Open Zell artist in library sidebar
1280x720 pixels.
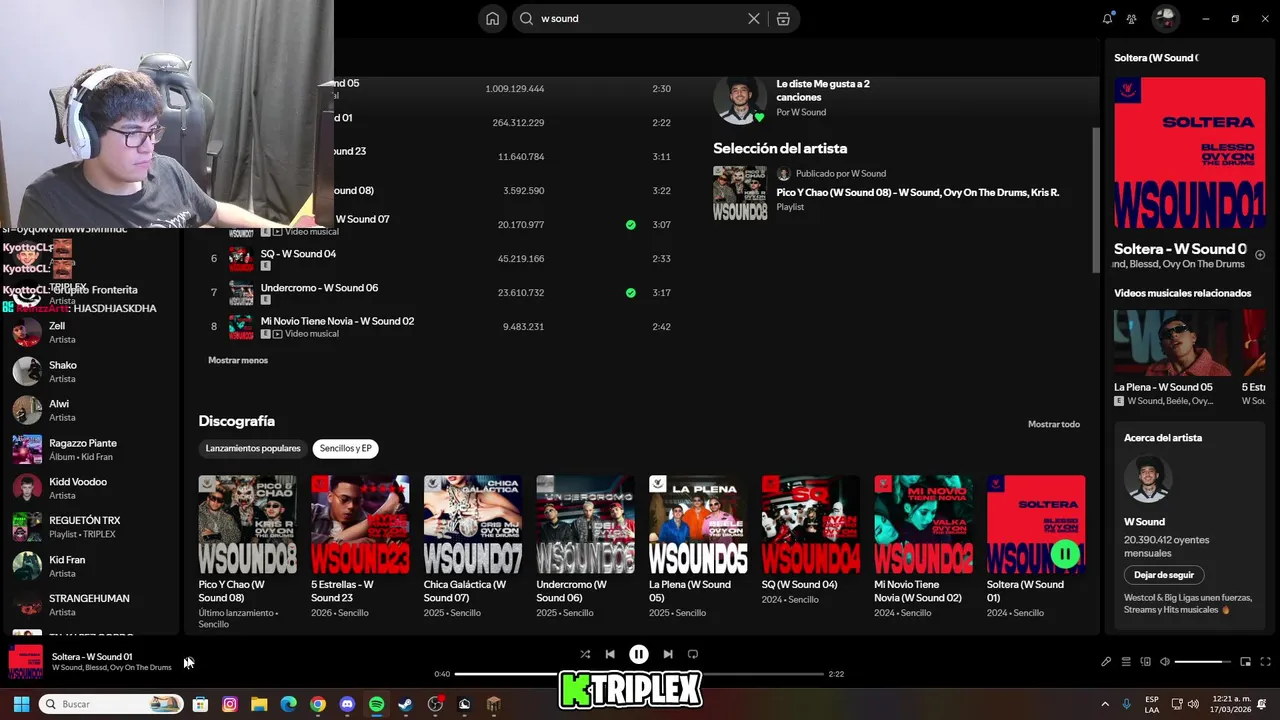[90, 332]
